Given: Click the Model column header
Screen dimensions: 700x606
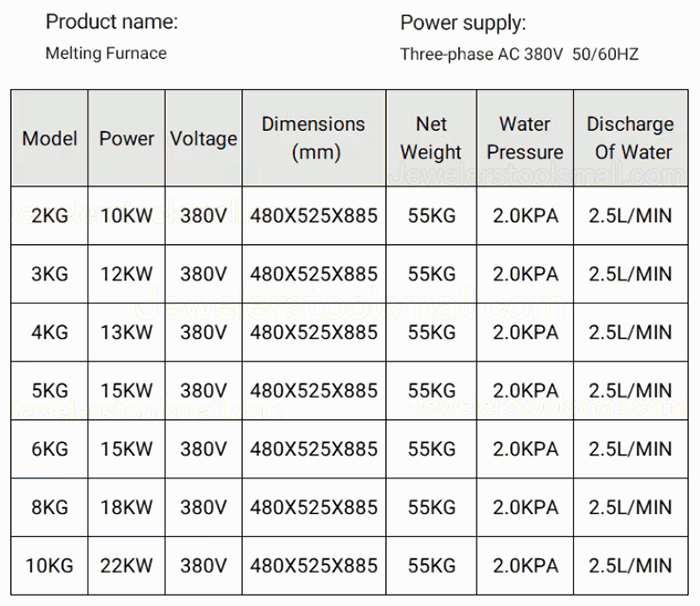Looking at the screenshot, I should [x=50, y=138].
